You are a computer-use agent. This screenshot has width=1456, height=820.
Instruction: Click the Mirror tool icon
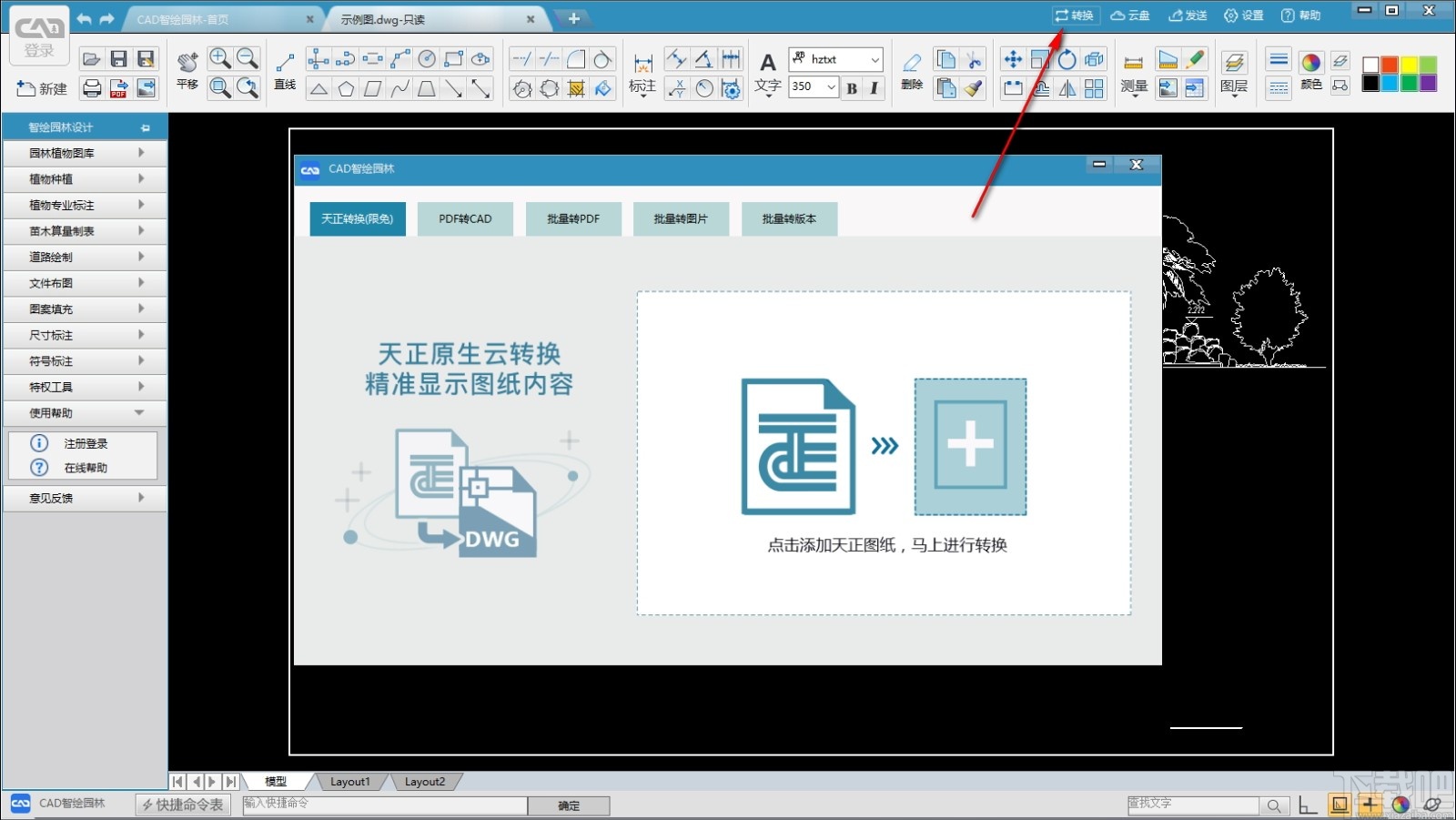point(1067,88)
